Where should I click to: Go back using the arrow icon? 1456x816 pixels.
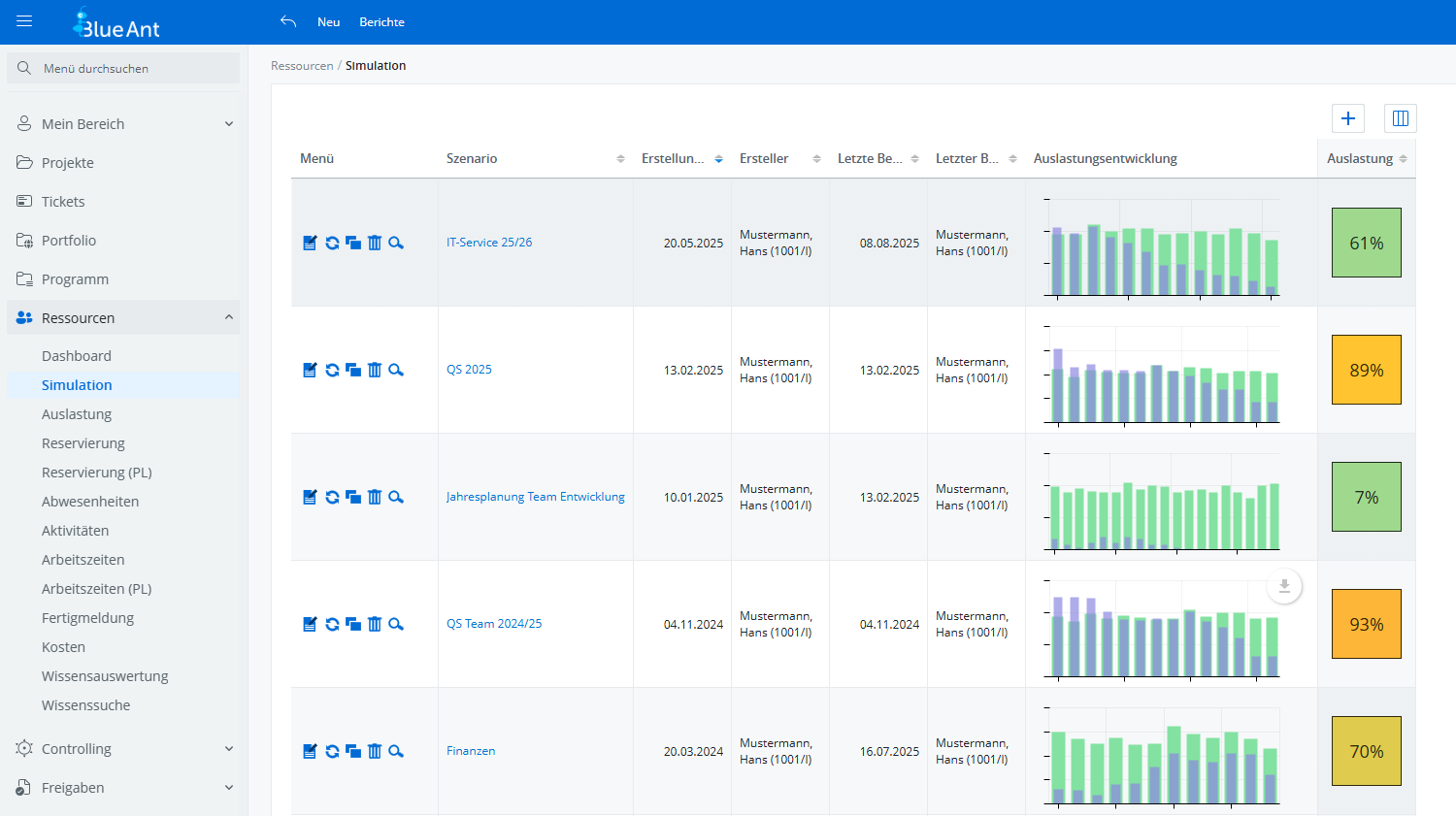(288, 21)
